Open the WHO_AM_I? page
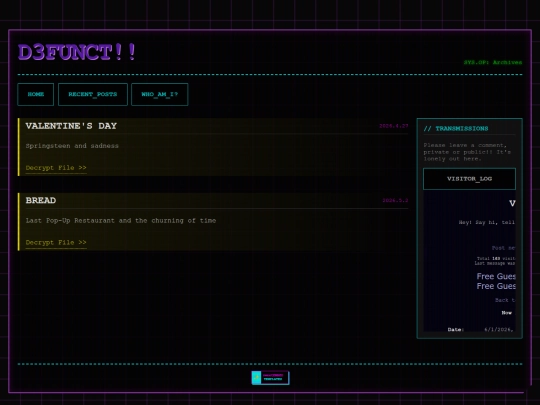The image size is (540, 405). 159,94
